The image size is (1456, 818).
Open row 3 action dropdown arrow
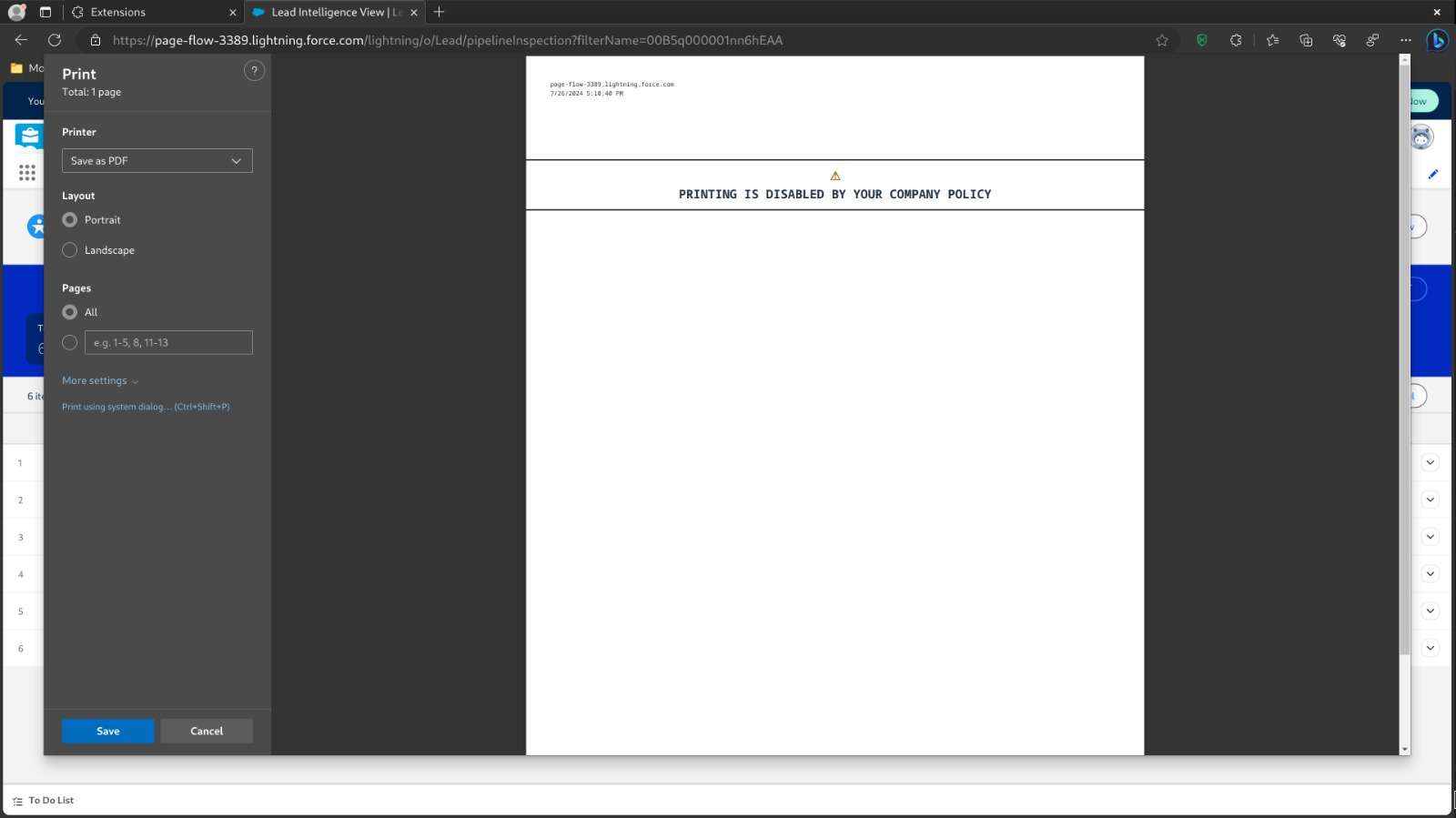(1430, 537)
